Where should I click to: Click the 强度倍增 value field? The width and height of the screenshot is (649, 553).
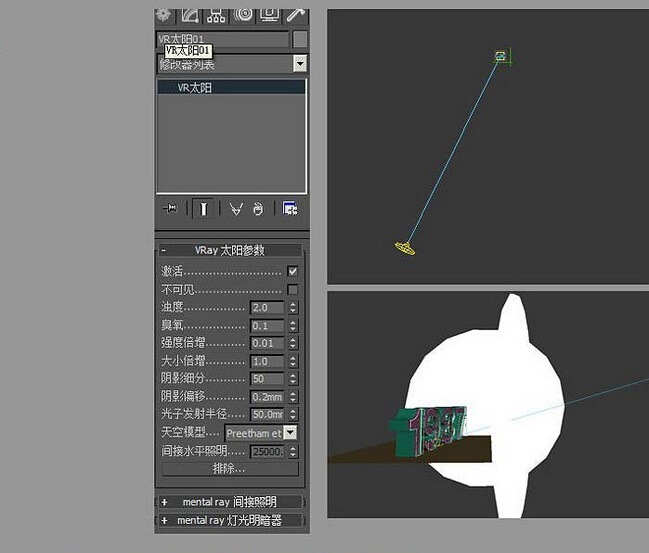267,343
